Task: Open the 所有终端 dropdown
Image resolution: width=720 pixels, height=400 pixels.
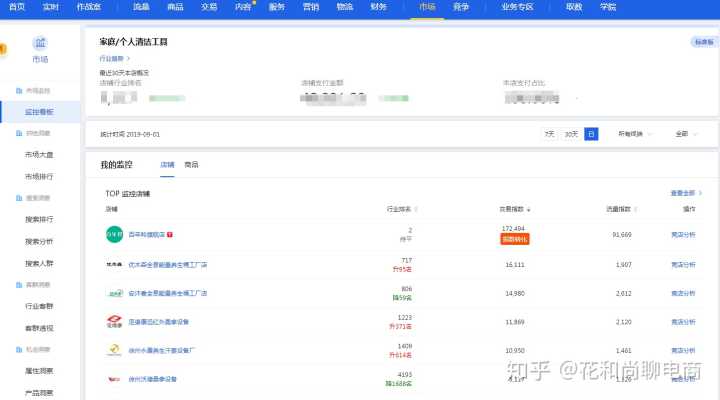Action: 635,133
